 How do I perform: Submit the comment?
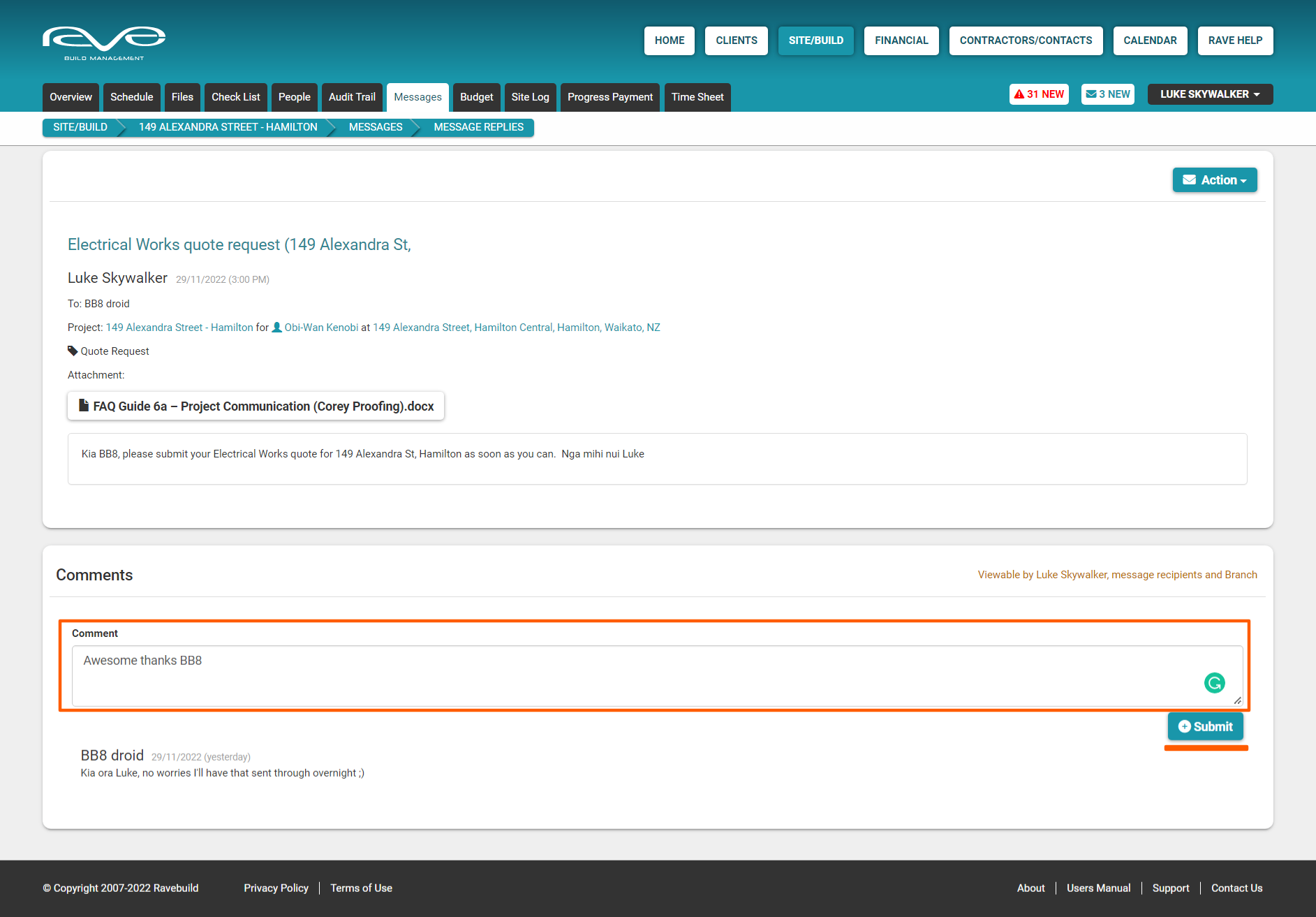[1206, 726]
